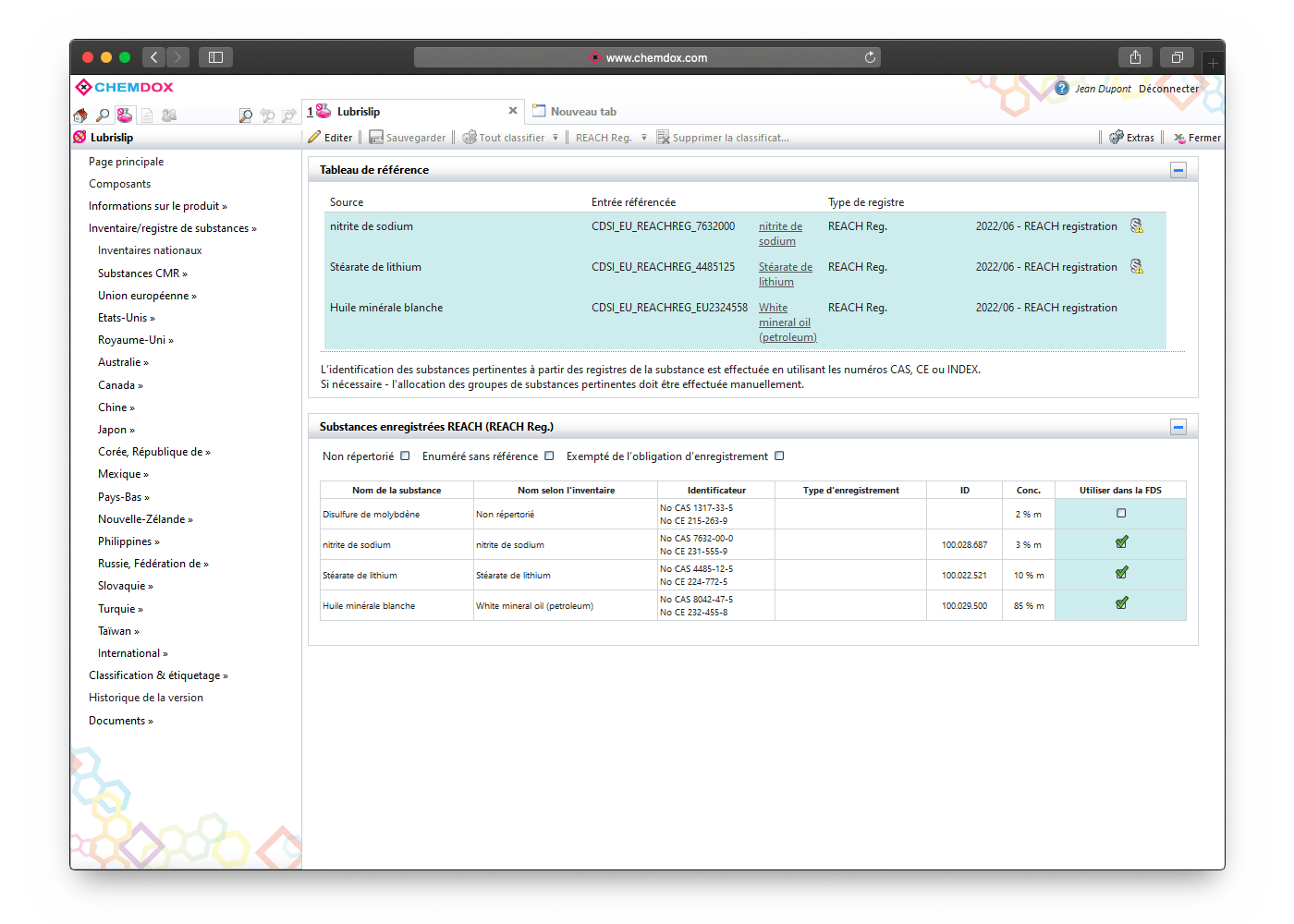Viewport: 1294px width, 924px height.
Task: Click the Jean Dupont user name
Action: [1103, 89]
